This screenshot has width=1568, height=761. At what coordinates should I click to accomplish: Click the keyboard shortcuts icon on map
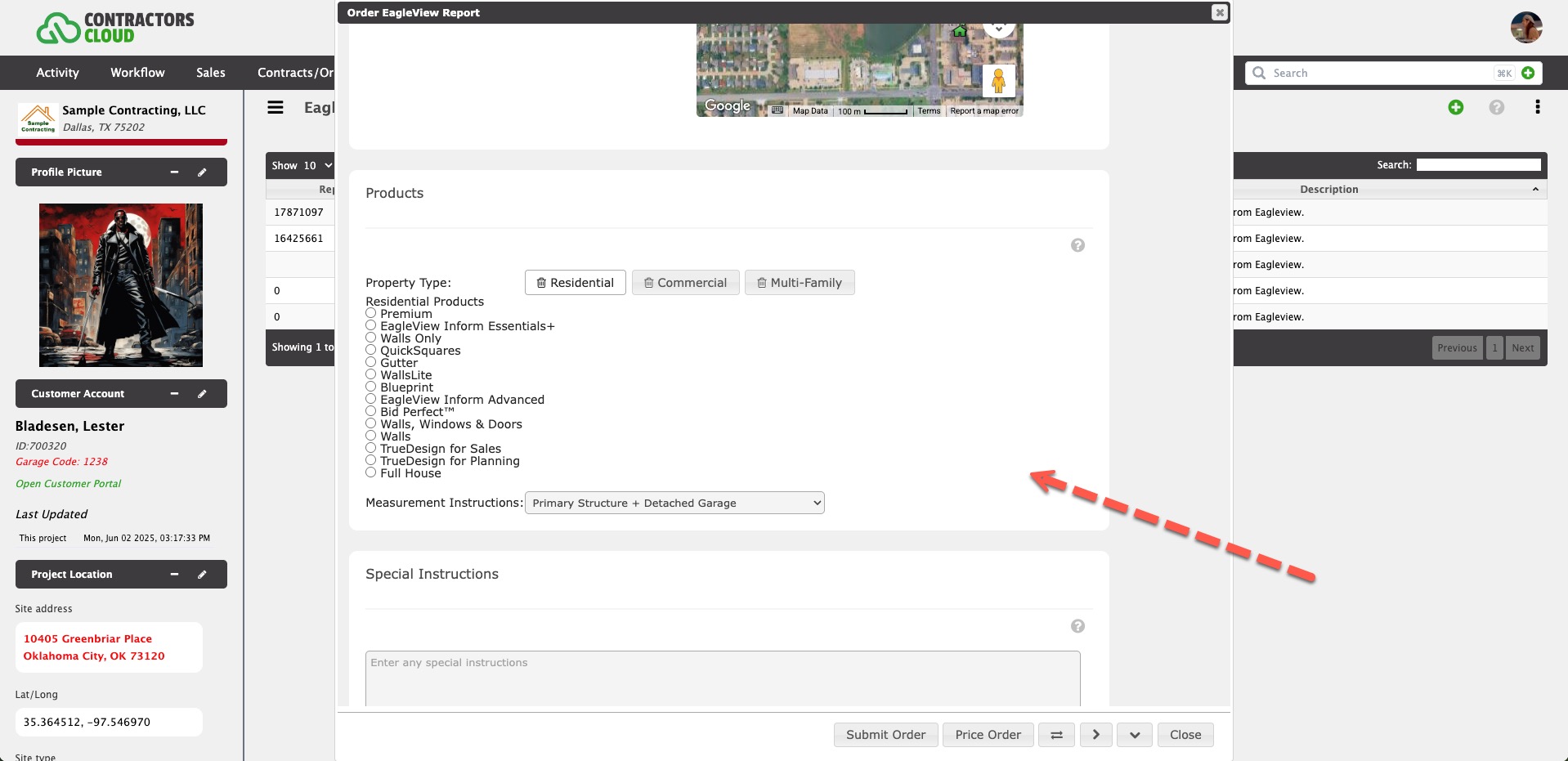point(777,110)
